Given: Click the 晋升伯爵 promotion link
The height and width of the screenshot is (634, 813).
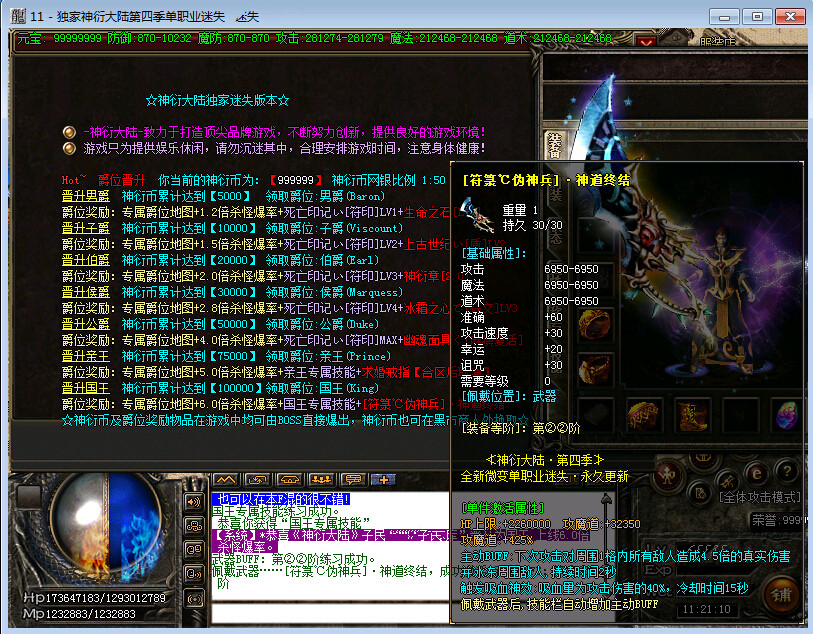Looking at the screenshot, I should point(86,260).
